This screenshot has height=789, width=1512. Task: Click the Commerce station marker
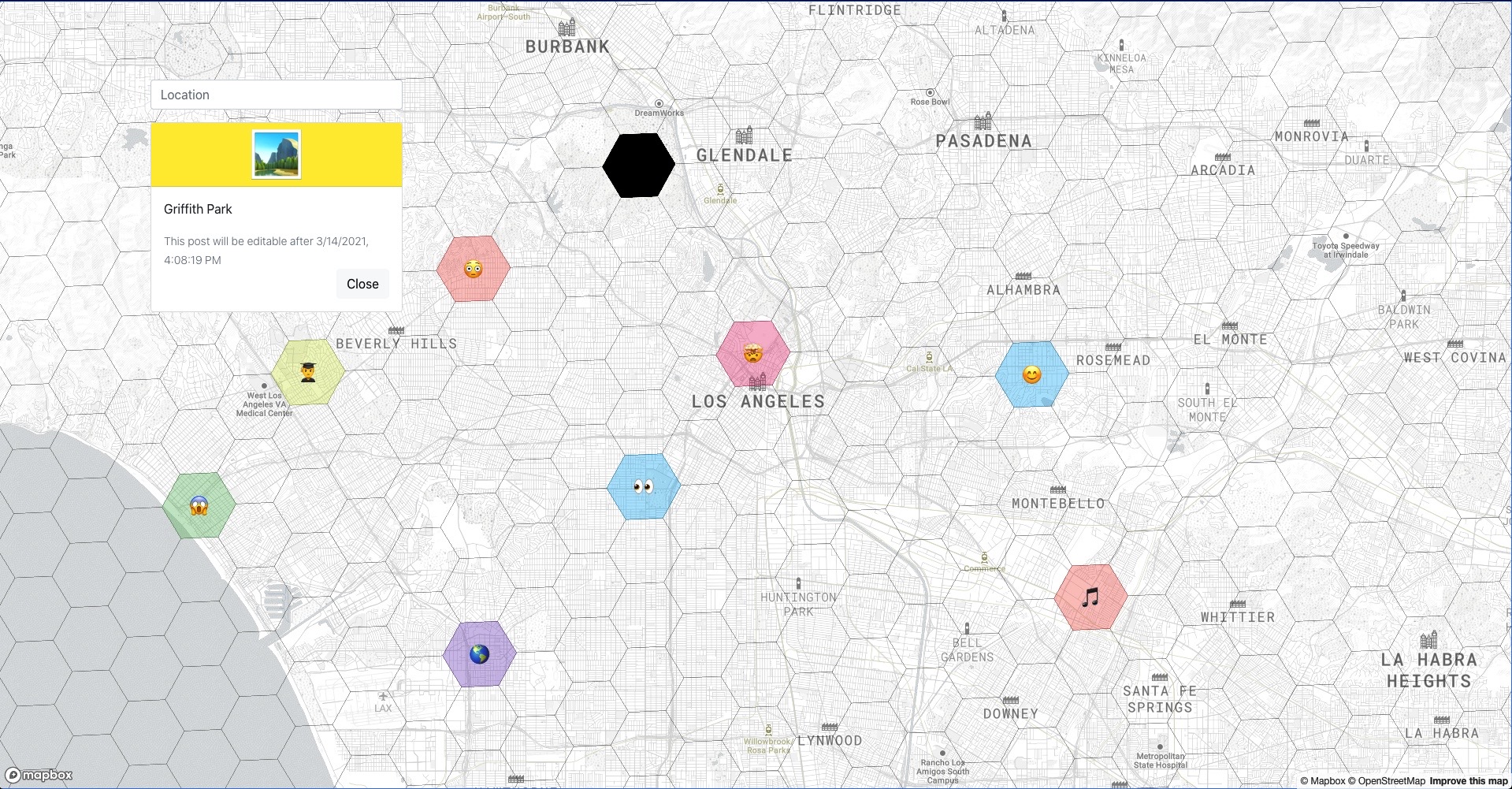984,558
